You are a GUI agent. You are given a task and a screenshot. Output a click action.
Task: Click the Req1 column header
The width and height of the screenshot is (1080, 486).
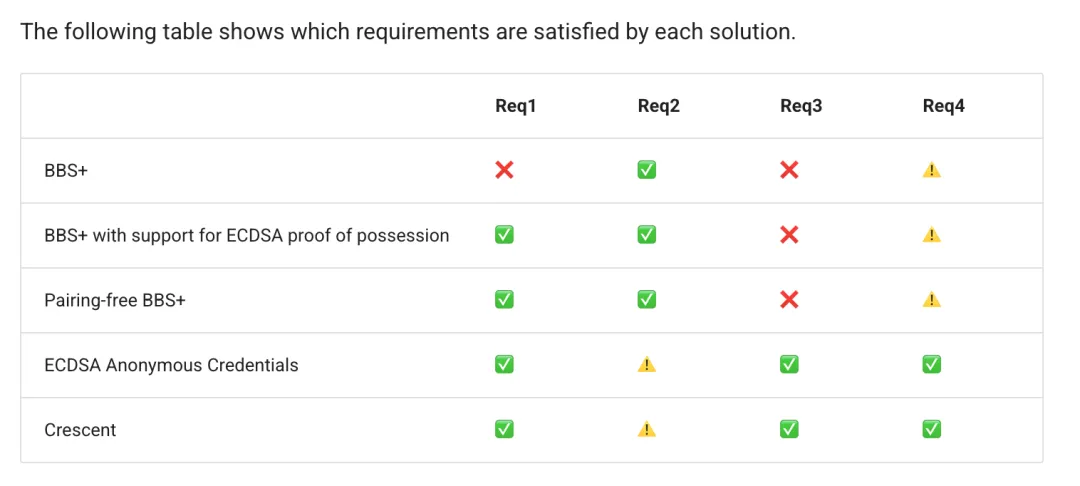pos(516,106)
